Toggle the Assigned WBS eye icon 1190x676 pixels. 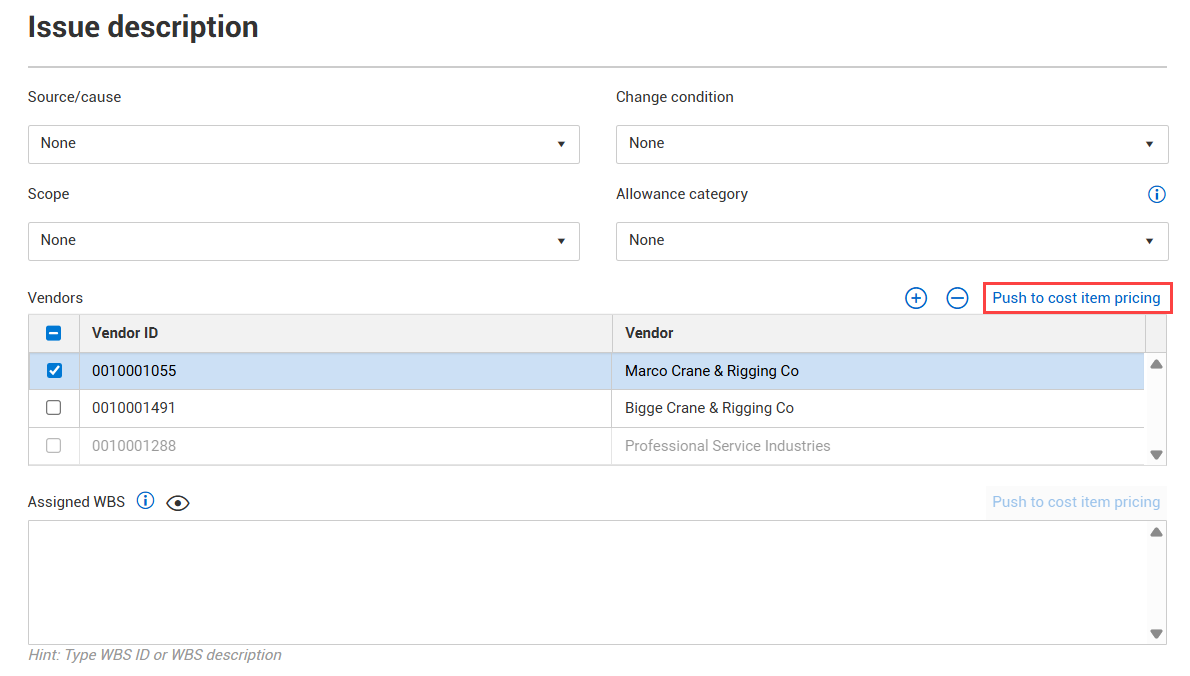178,503
